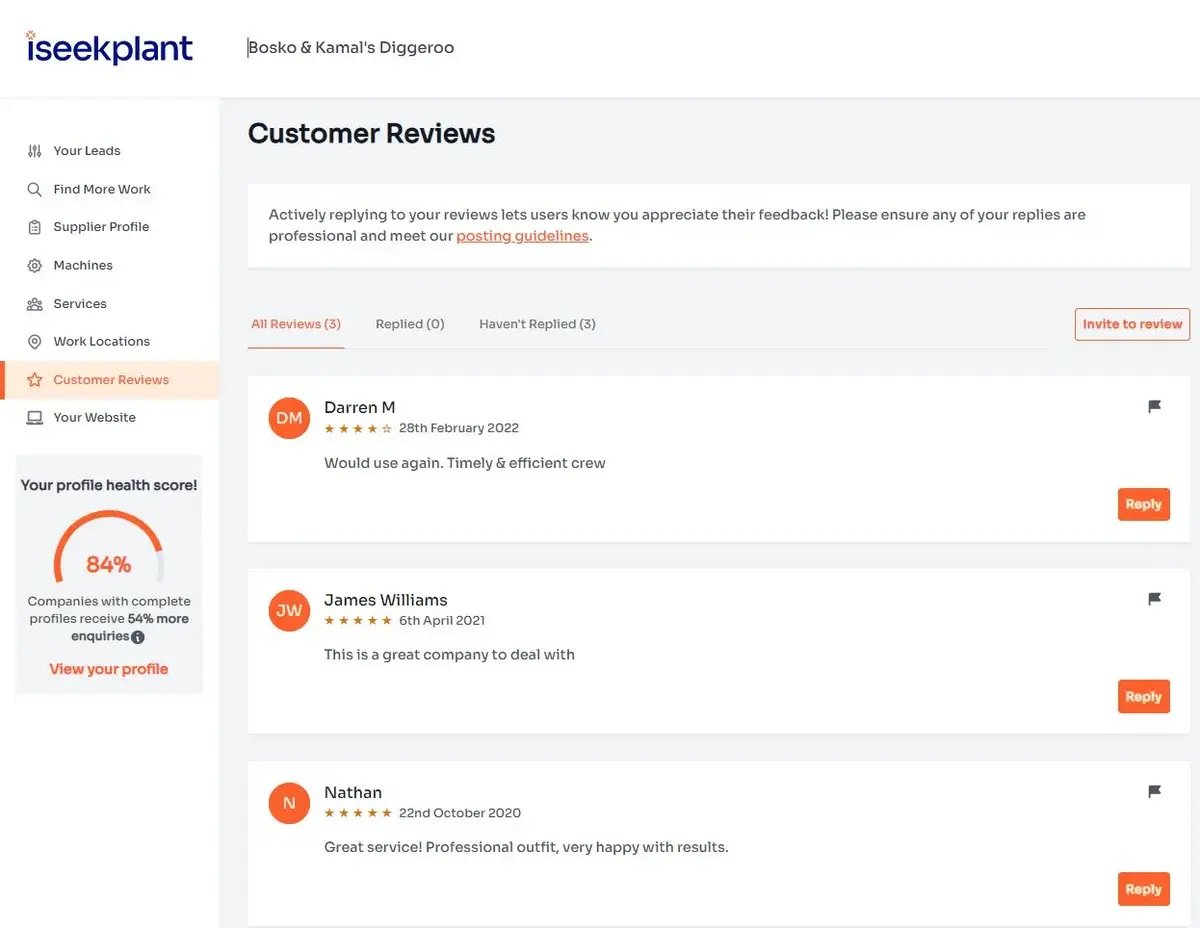Click the 84% profile health gauge

click(109, 549)
